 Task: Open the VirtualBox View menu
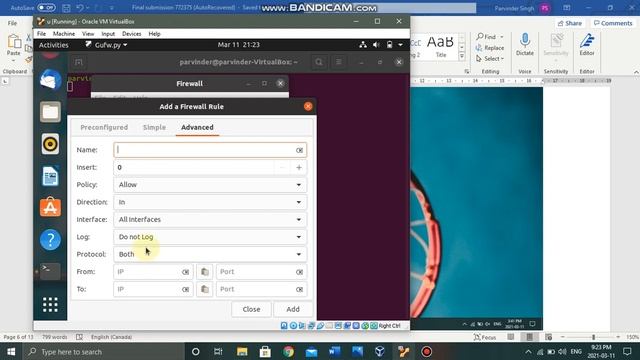[88, 34]
